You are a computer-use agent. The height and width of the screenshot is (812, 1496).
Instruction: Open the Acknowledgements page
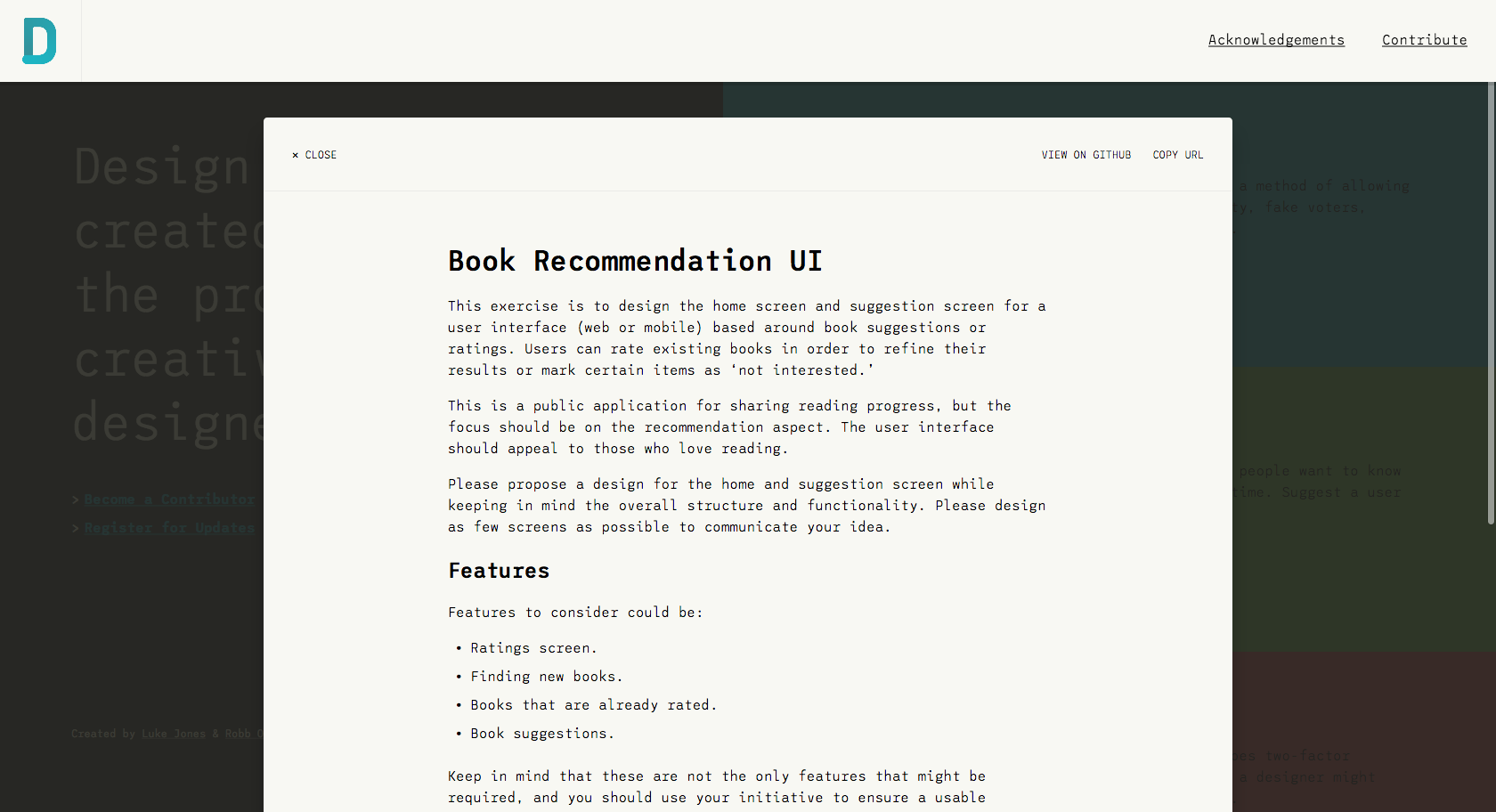[x=1276, y=40]
